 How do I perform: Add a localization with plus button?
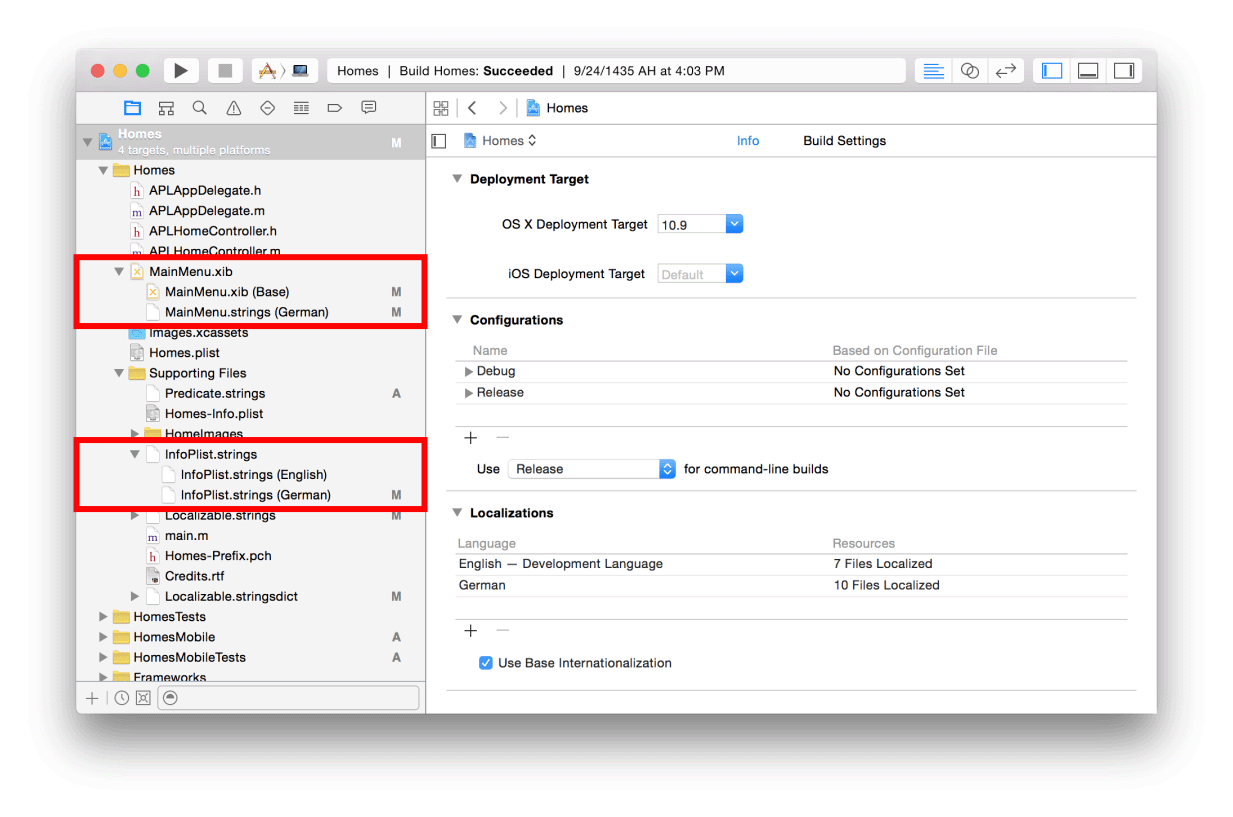[x=471, y=631]
